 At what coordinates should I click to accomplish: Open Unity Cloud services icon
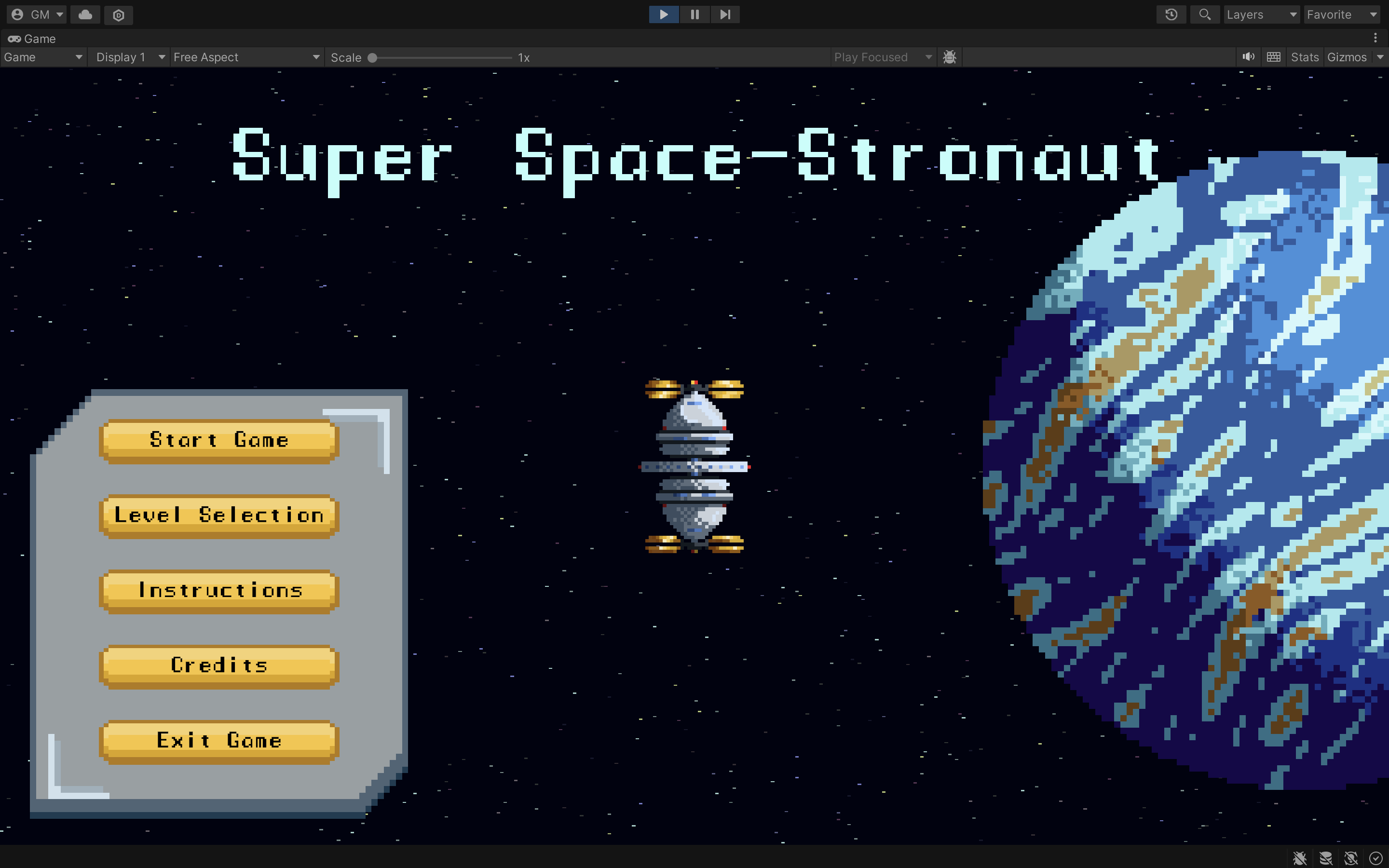pyautogui.click(x=85, y=14)
